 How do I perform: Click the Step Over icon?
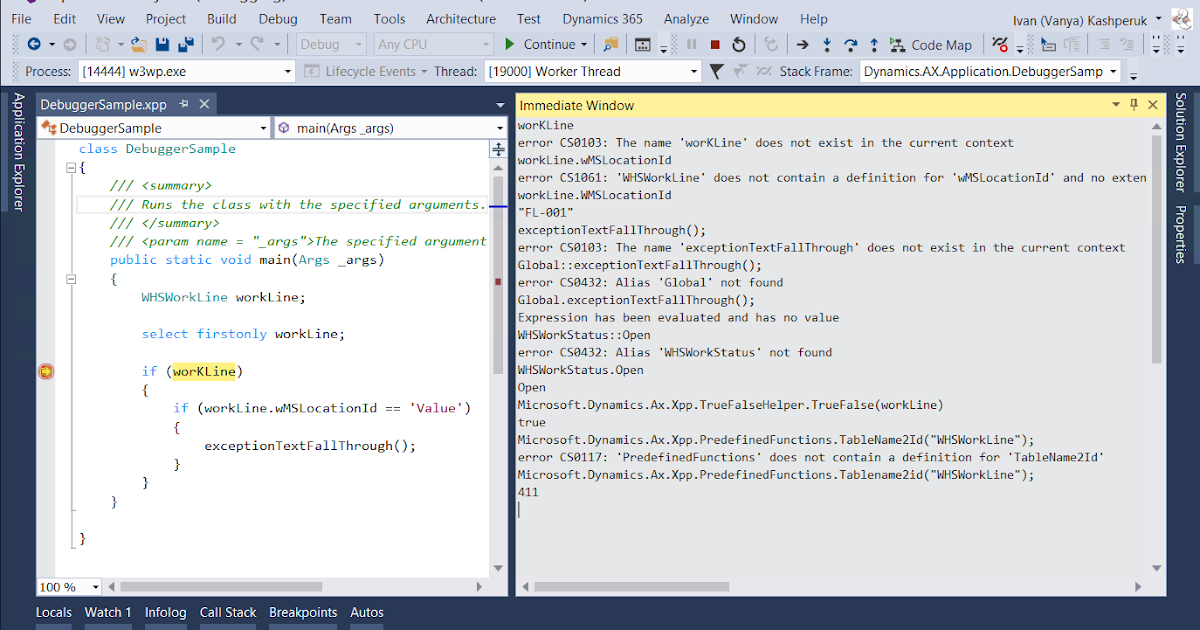tap(851, 44)
